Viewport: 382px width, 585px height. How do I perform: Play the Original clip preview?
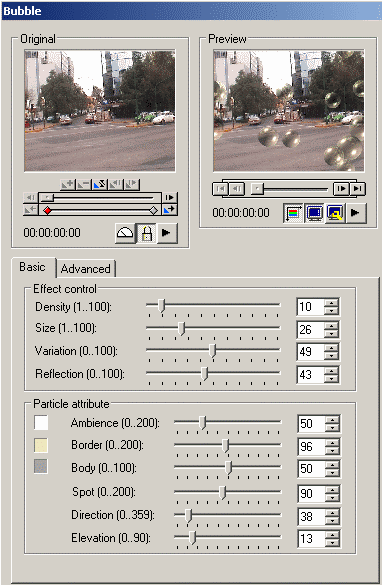point(167,233)
